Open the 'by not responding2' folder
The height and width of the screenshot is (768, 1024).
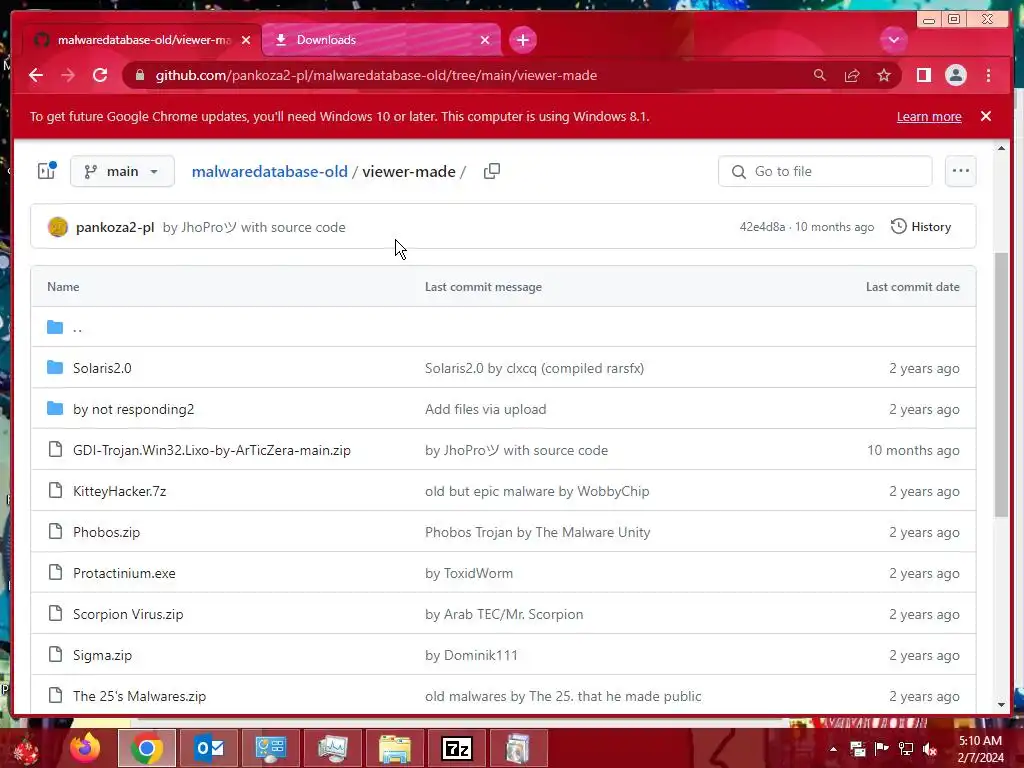point(133,409)
